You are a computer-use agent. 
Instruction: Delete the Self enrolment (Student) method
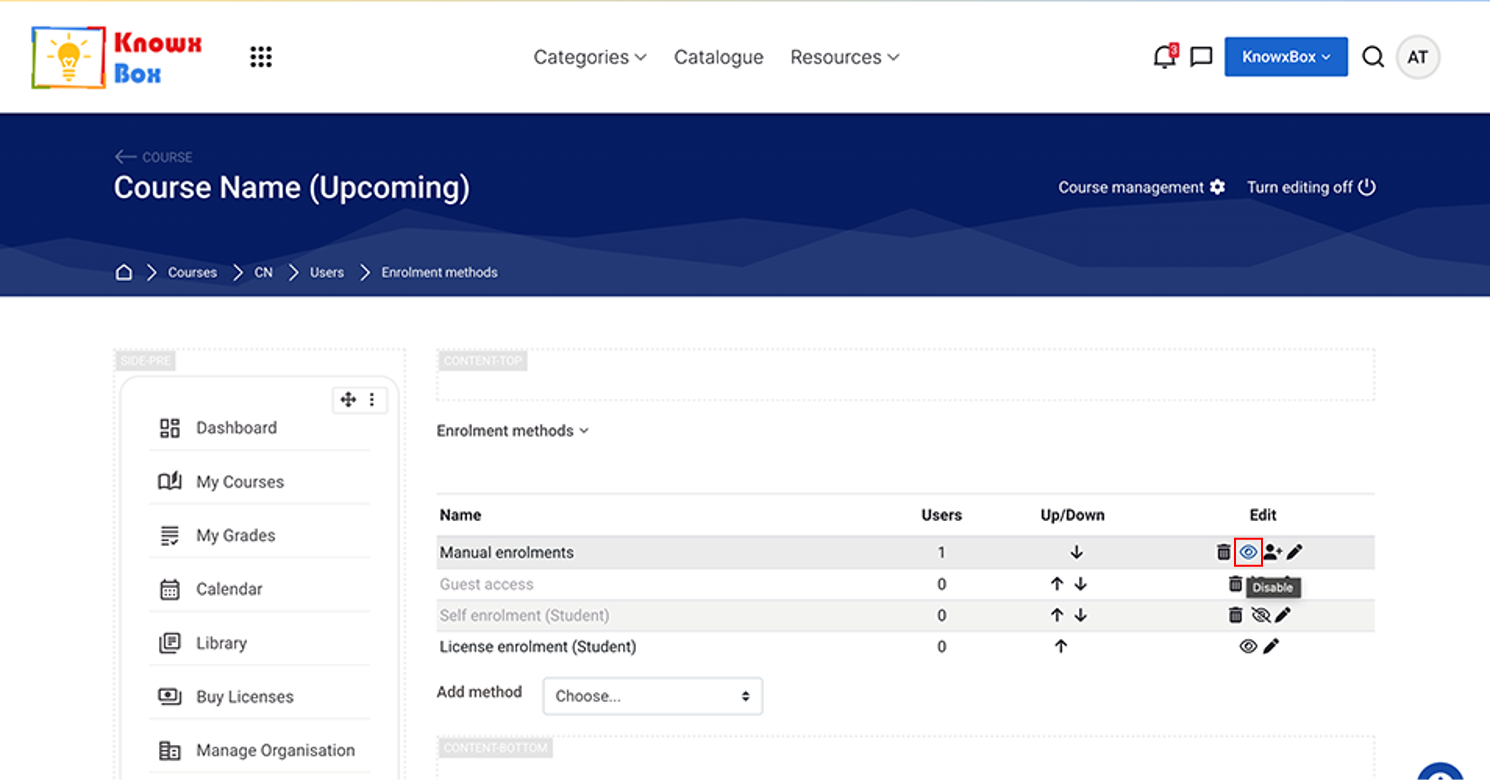[x=1235, y=615]
